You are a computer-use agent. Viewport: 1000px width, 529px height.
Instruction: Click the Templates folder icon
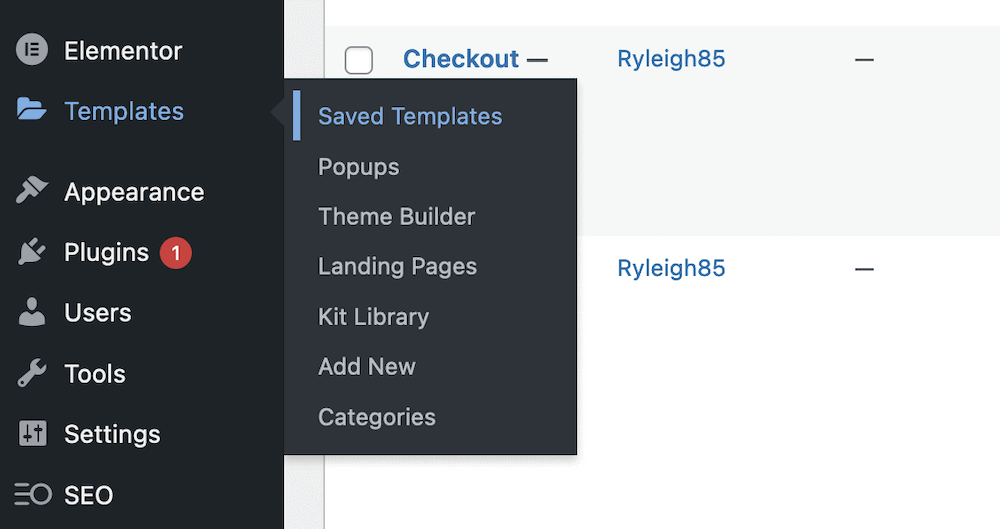[x=32, y=110]
